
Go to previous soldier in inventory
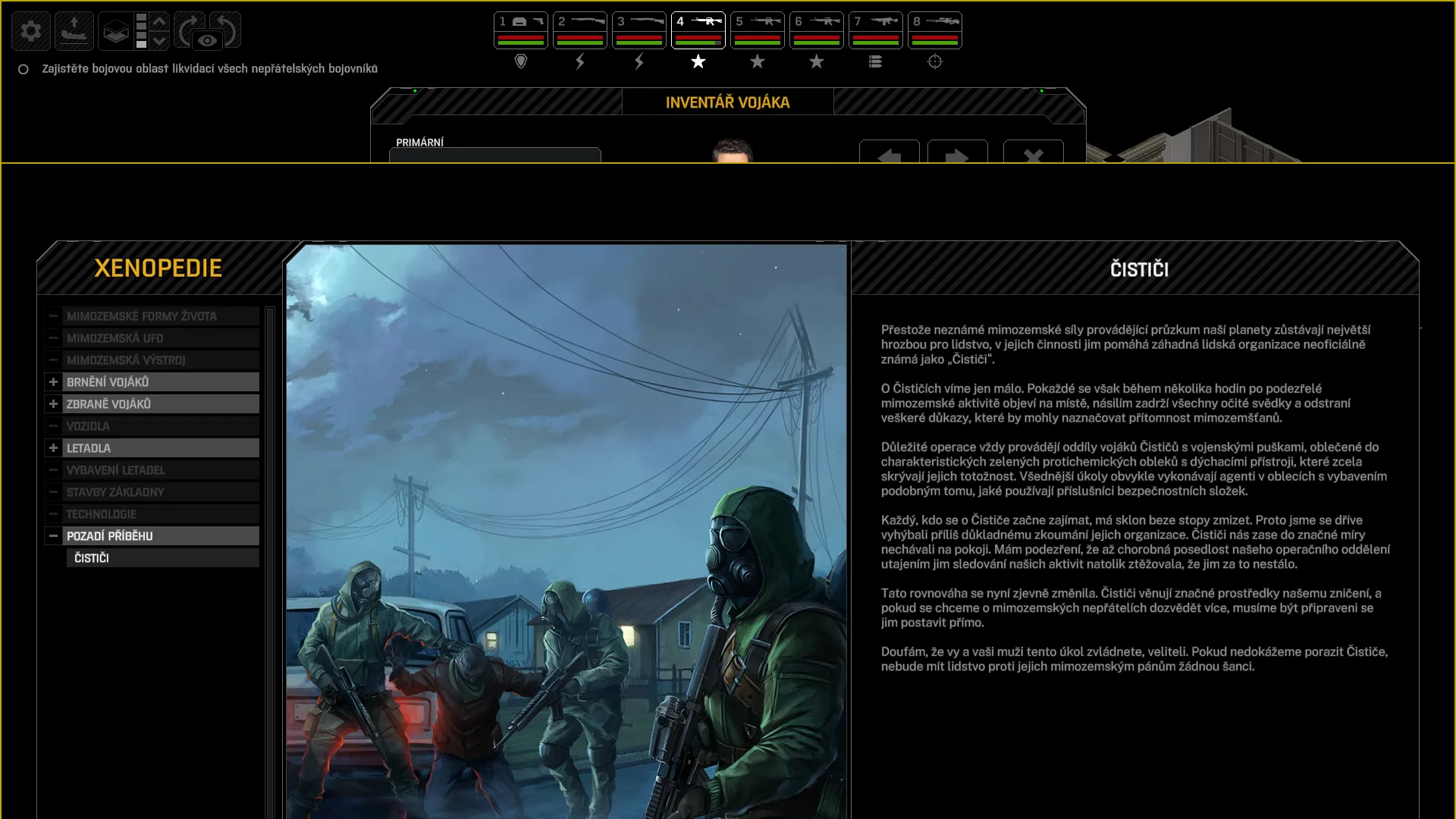tap(890, 152)
